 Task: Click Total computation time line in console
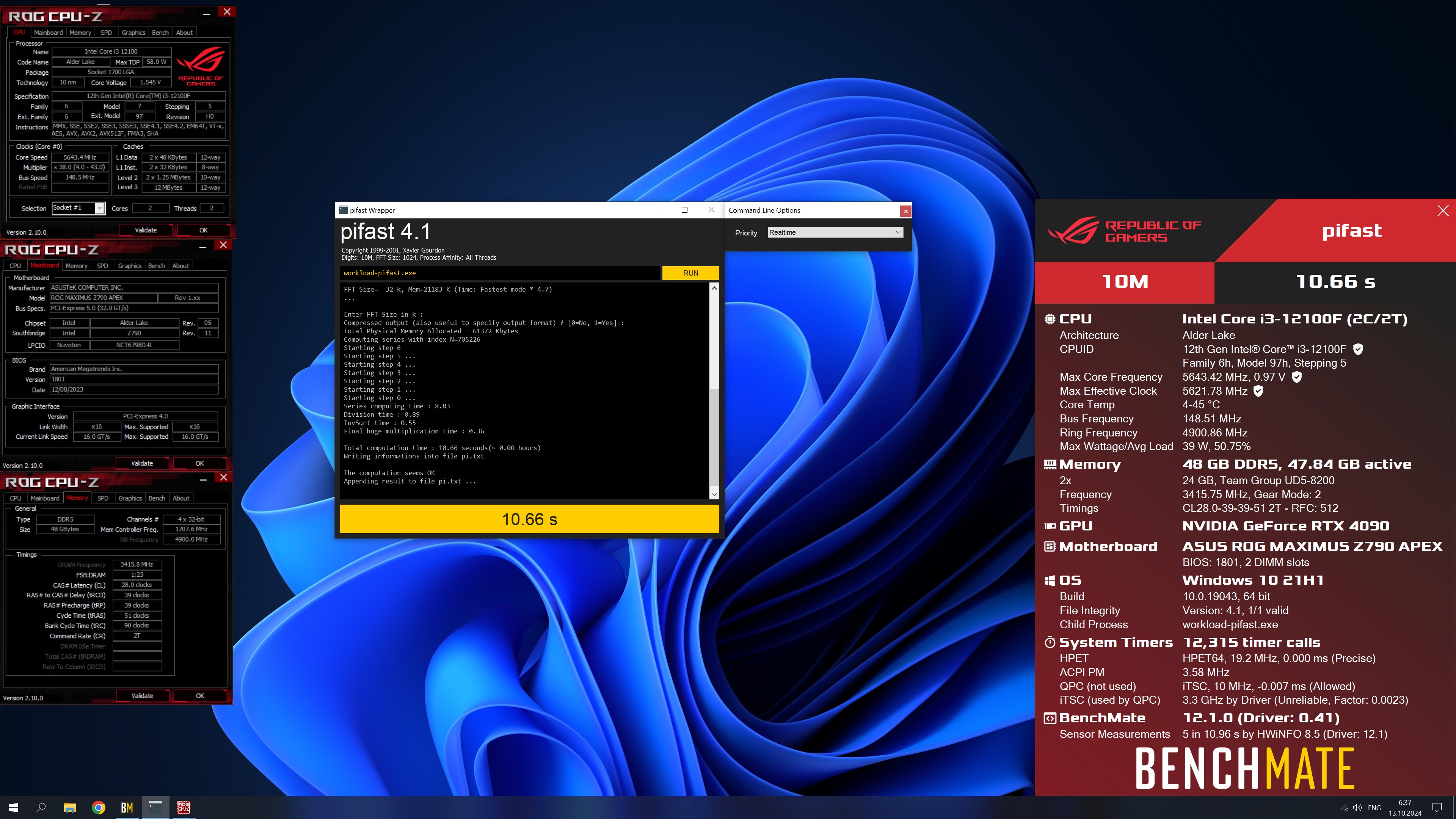[442, 448]
